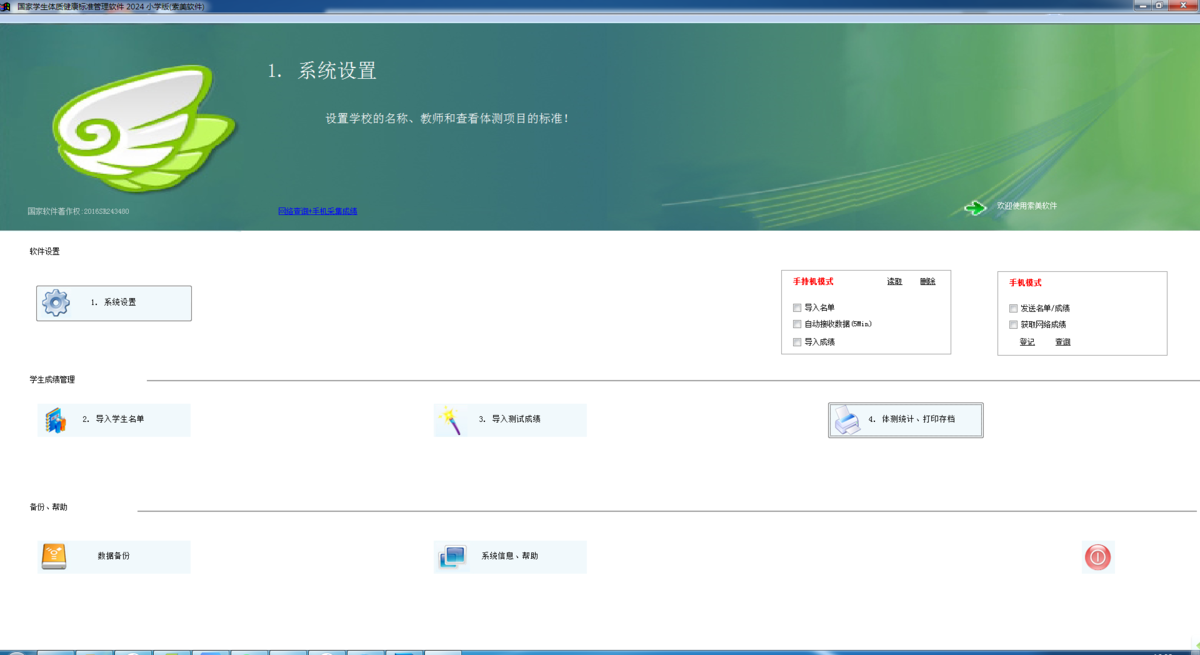The width and height of the screenshot is (1200, 655).
Task: Click 删除 in the 手持机模式 panel
Action: pos(927,281)
